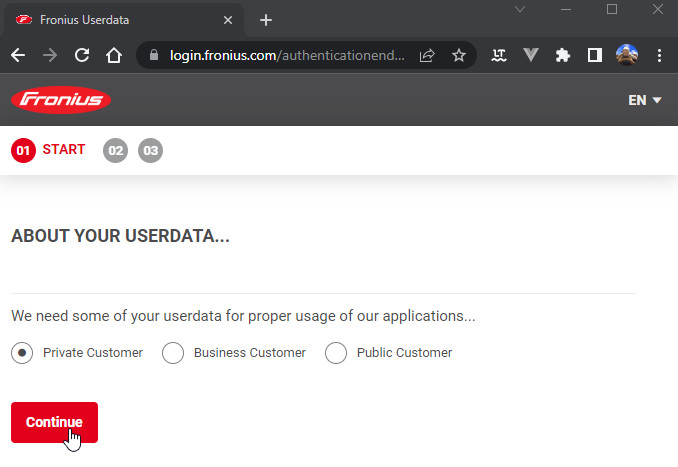Choose Business Customer option
Screen dimensions: 678x467
(173, 353)
